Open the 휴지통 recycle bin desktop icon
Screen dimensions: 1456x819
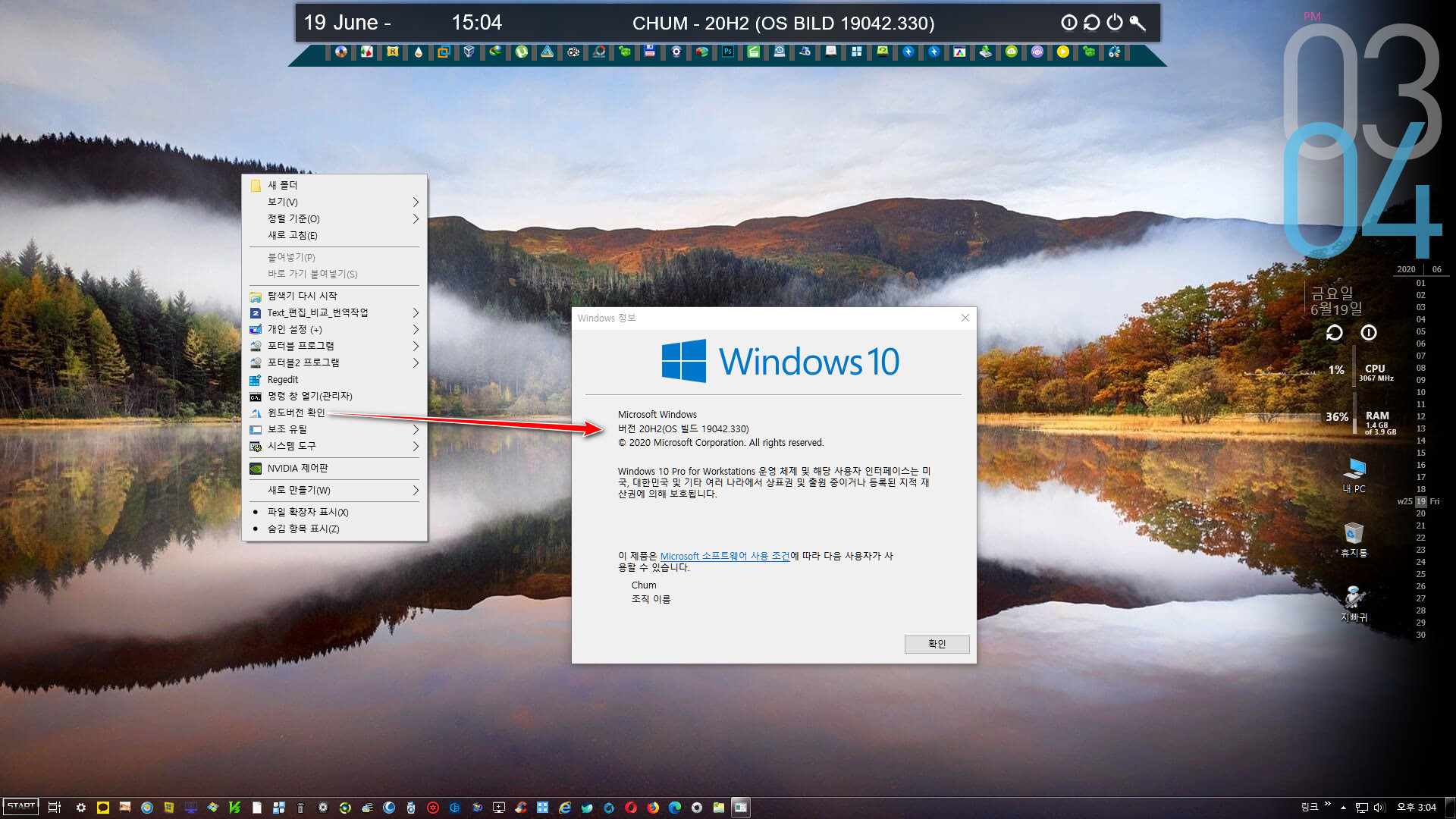click(x=1354, y=539)
